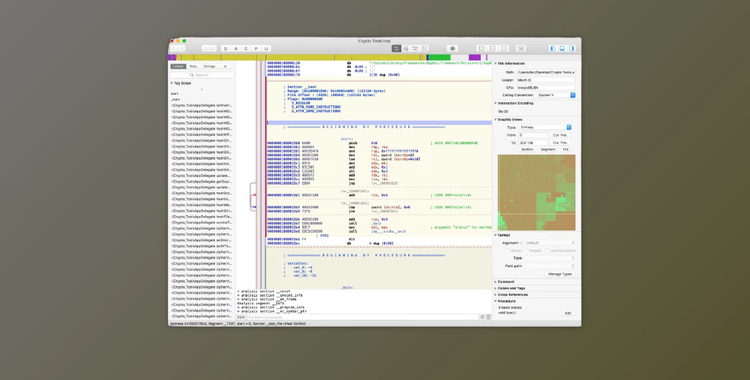This screenshot has width=750, height=380.
Task: Select the Labels tab
Action: [178, 67]
